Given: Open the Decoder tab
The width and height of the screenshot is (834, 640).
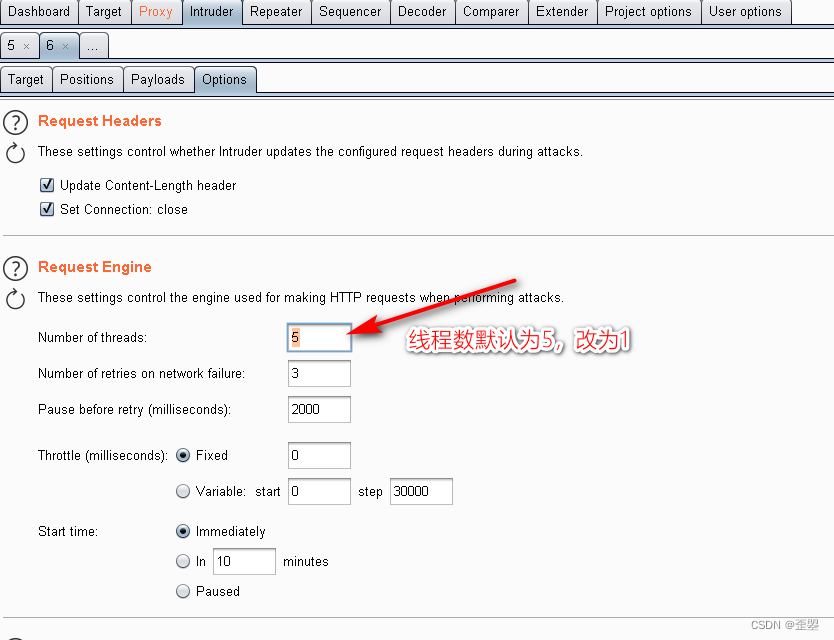Looking at the screenshot, I should point(422,12).
